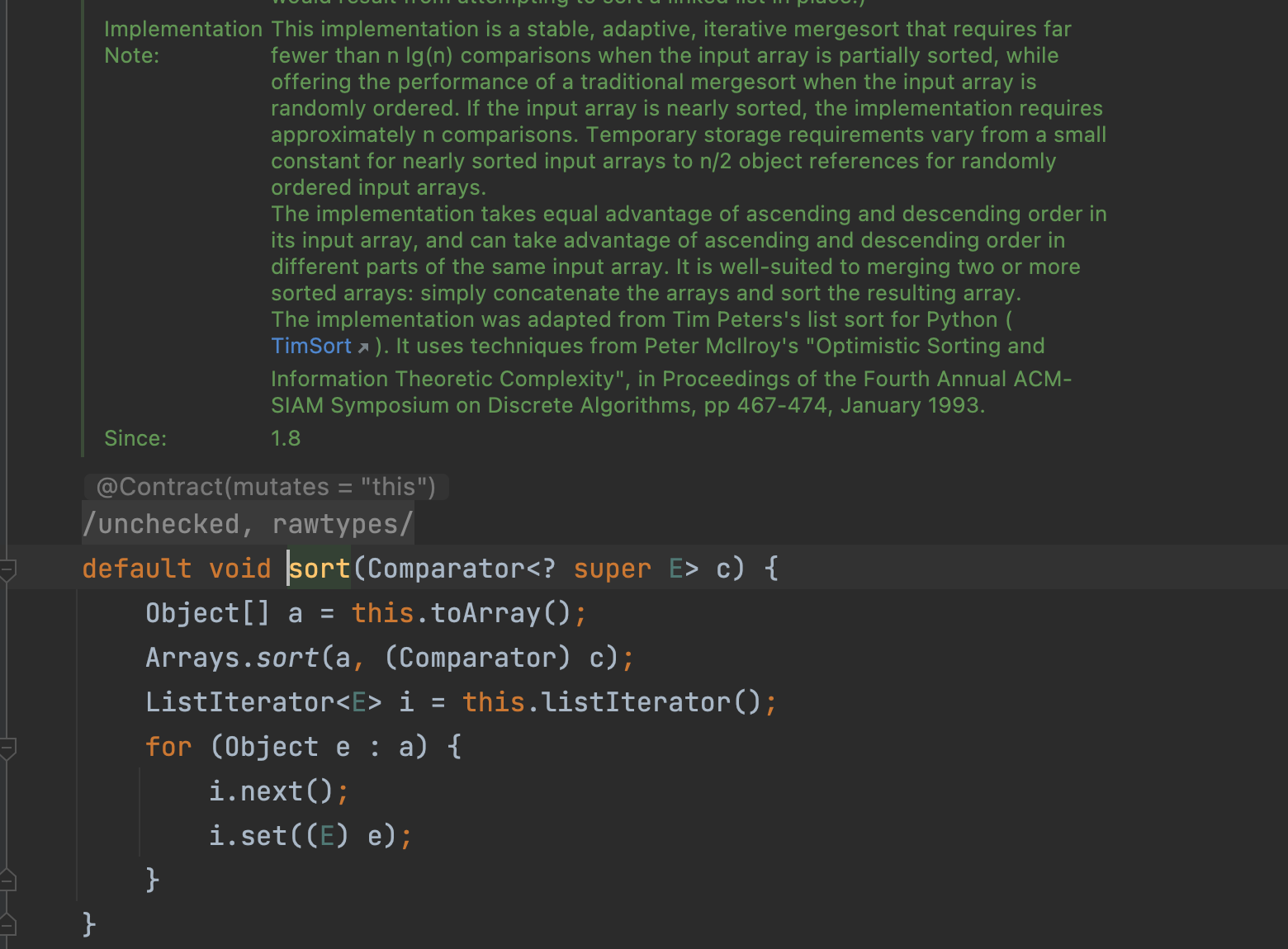Click the italic sort call after Arrays
This screenshot has width=1288, height=949.
286,658
